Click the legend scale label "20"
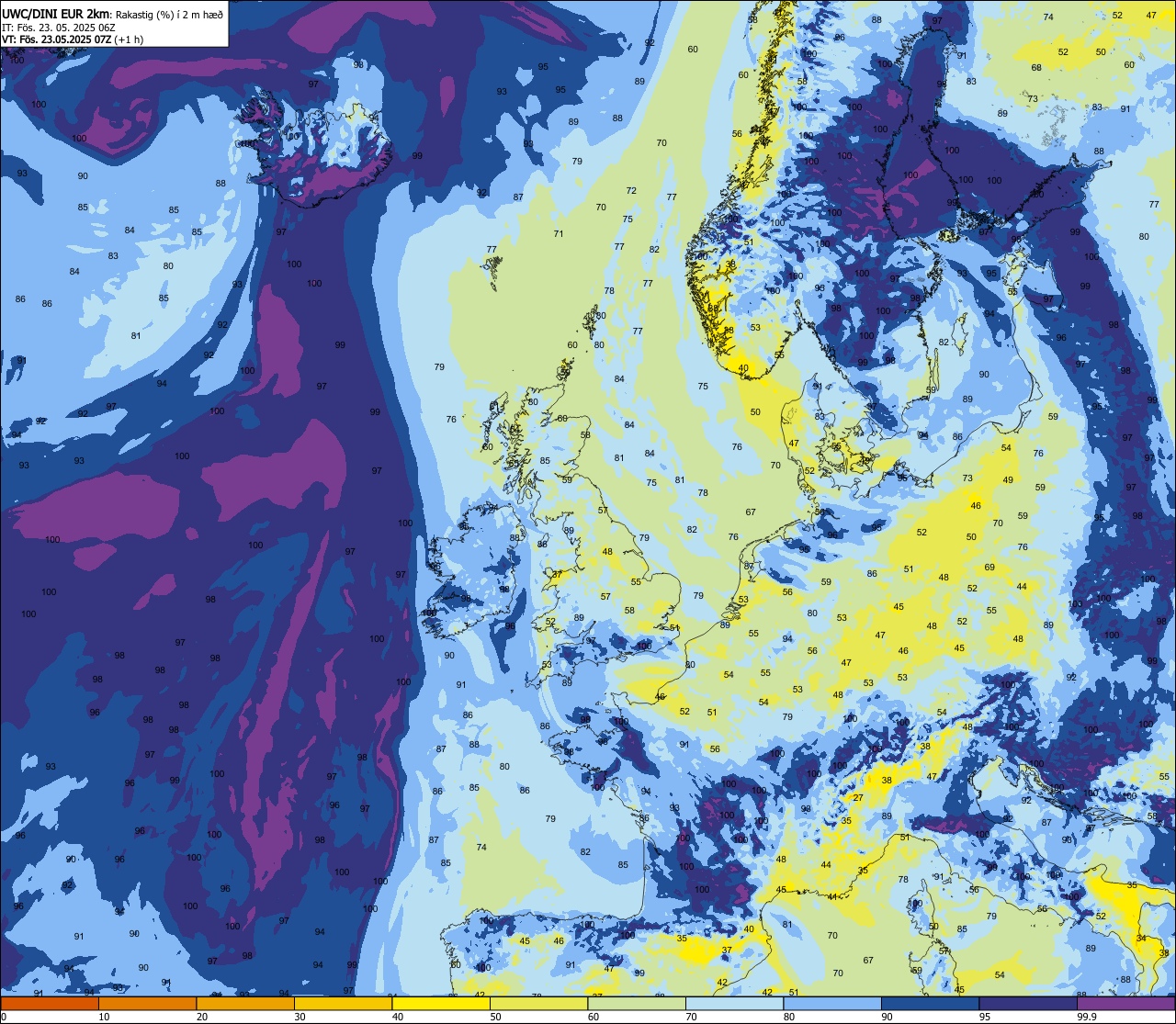The image size is (1176, 1024). [x=202, y=1017]
